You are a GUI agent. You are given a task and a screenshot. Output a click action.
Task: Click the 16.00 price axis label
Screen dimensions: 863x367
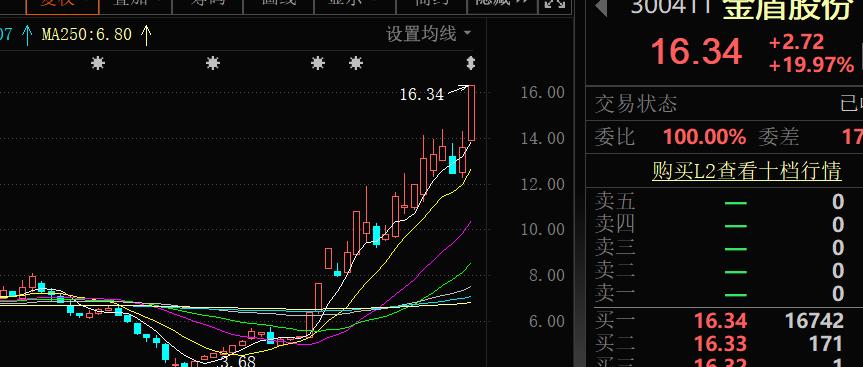[543, 92]
